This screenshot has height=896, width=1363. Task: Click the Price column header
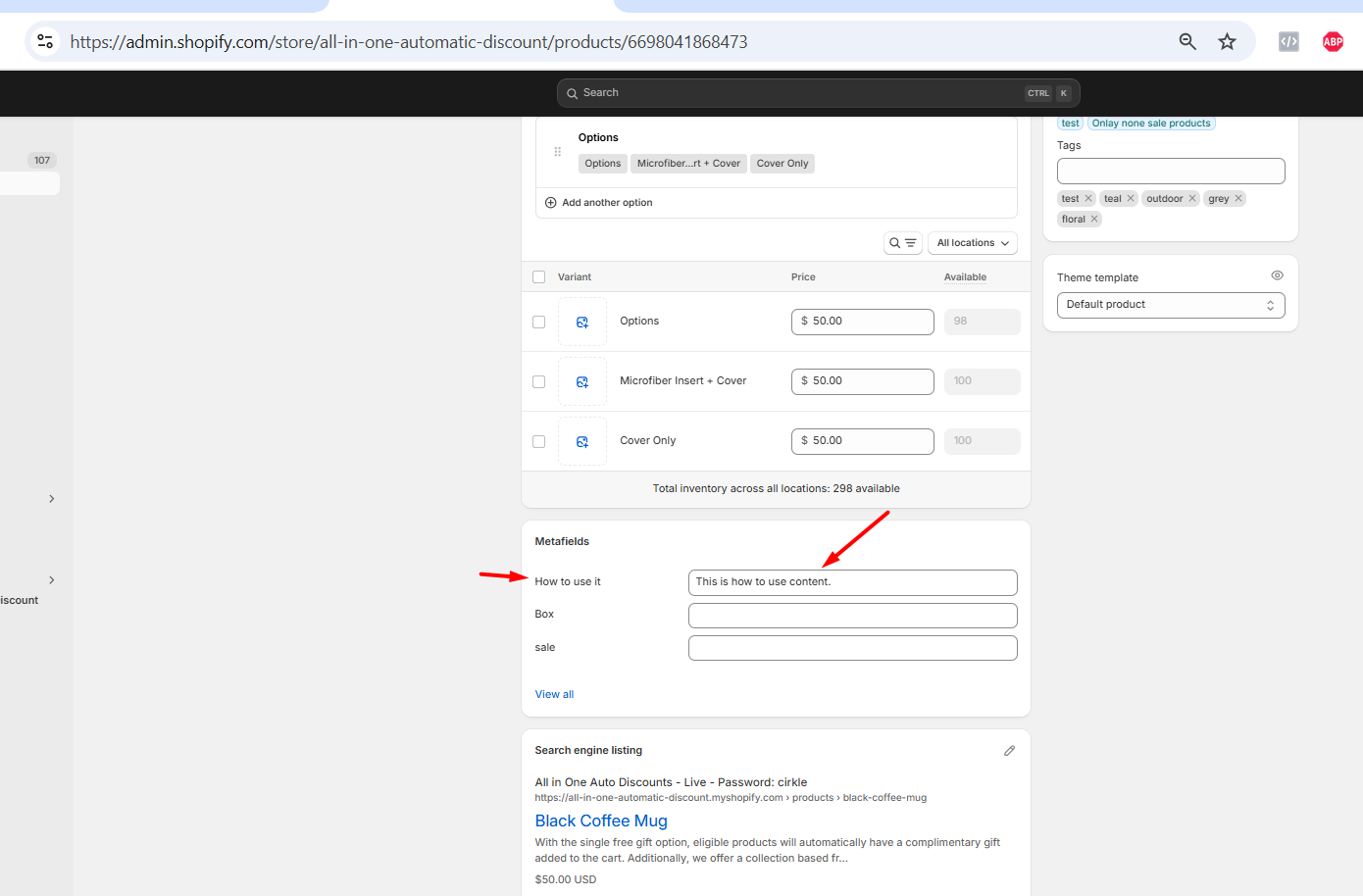point(803,277)
